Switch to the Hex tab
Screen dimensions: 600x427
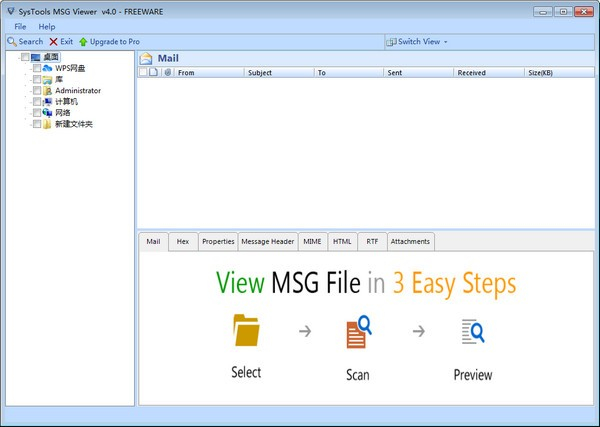click(182, 241)
